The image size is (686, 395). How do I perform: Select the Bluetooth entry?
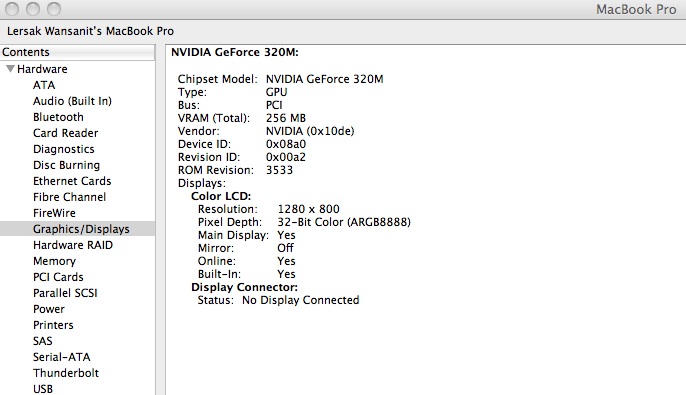tap(58, 117)
